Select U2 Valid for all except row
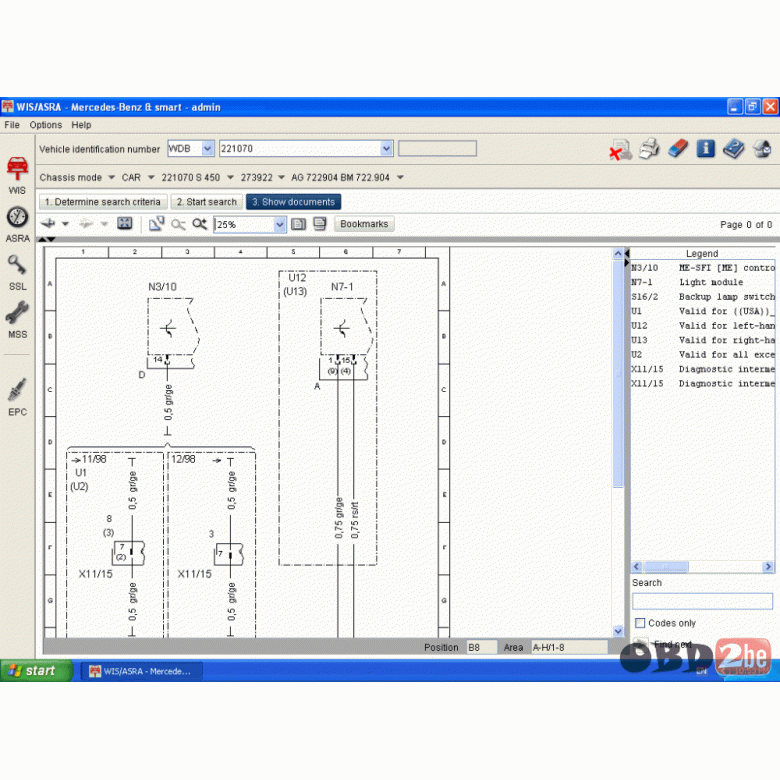 point(703,354)
